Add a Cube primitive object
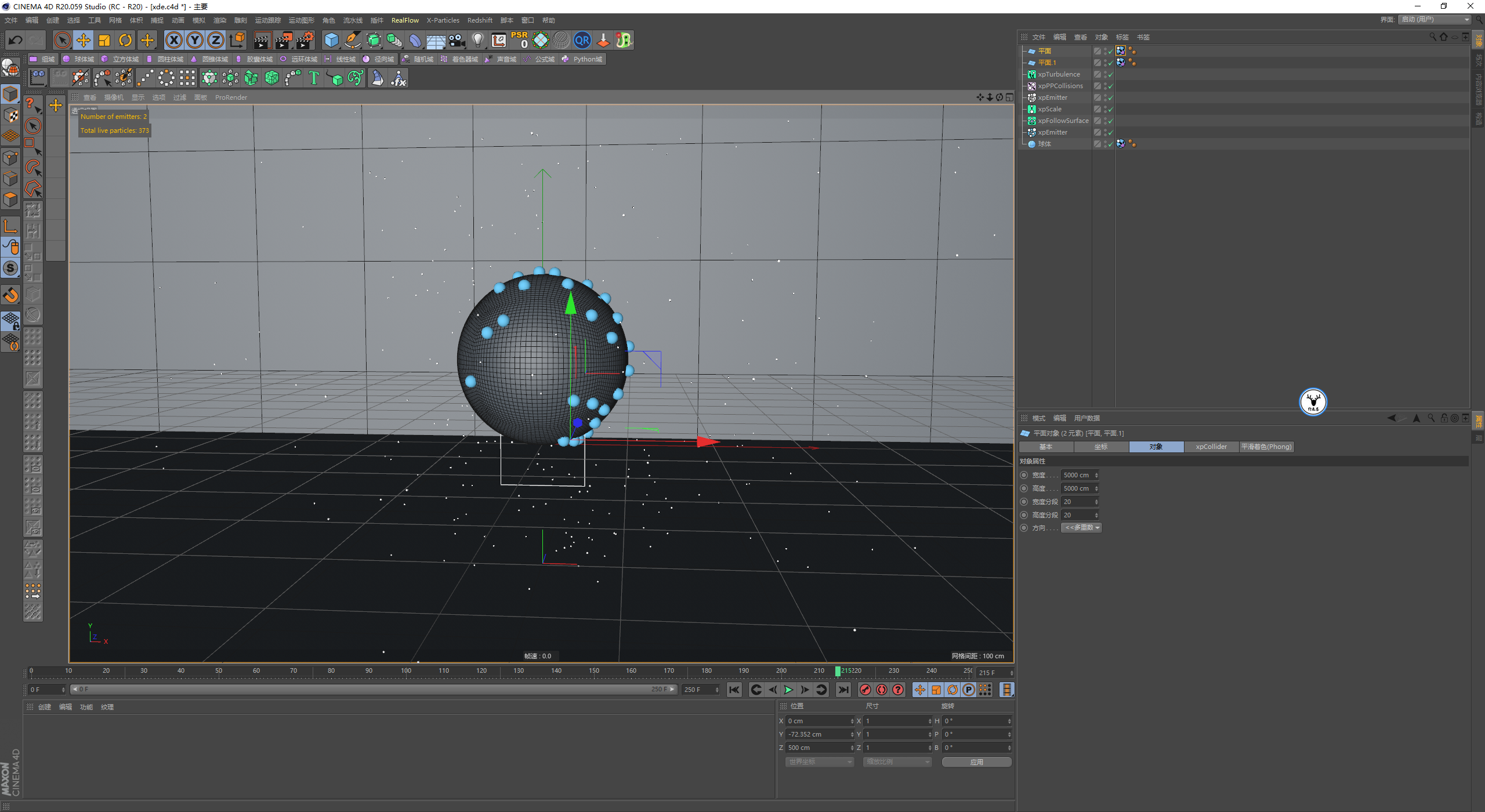This screenshot has height=812, width=1485. pyautogui.click(x=331, y=40)
